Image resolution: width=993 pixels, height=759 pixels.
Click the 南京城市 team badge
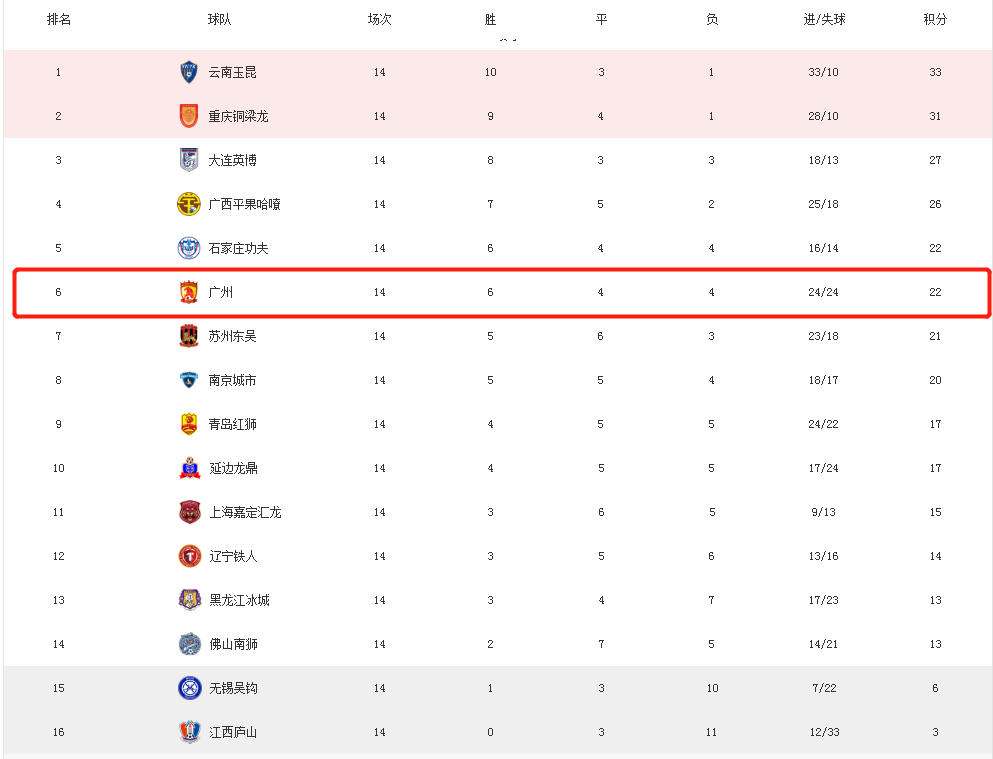click(189, 380)
